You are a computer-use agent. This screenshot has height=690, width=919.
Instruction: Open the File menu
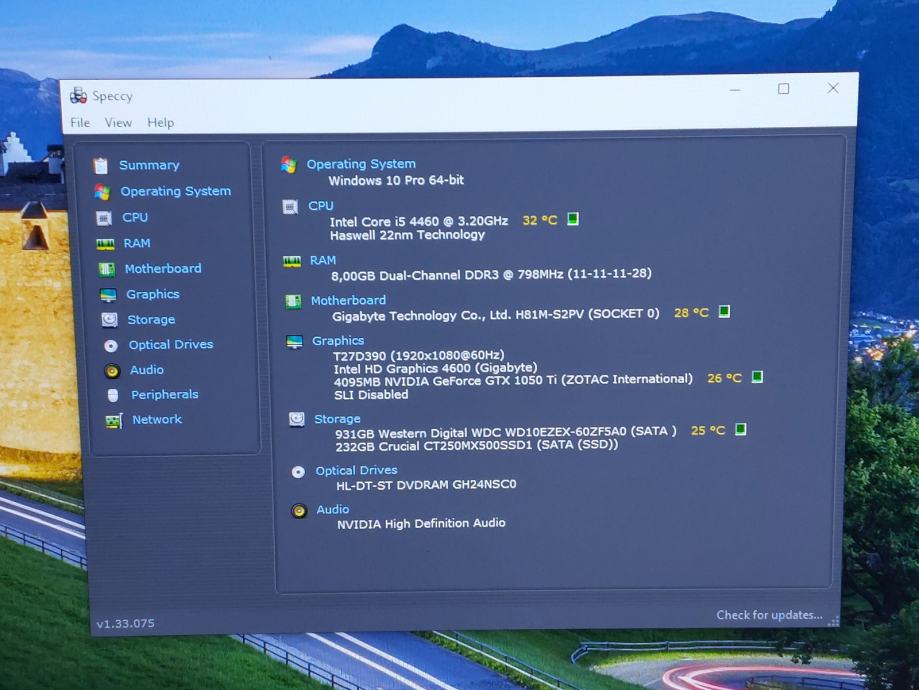[80, 123]
